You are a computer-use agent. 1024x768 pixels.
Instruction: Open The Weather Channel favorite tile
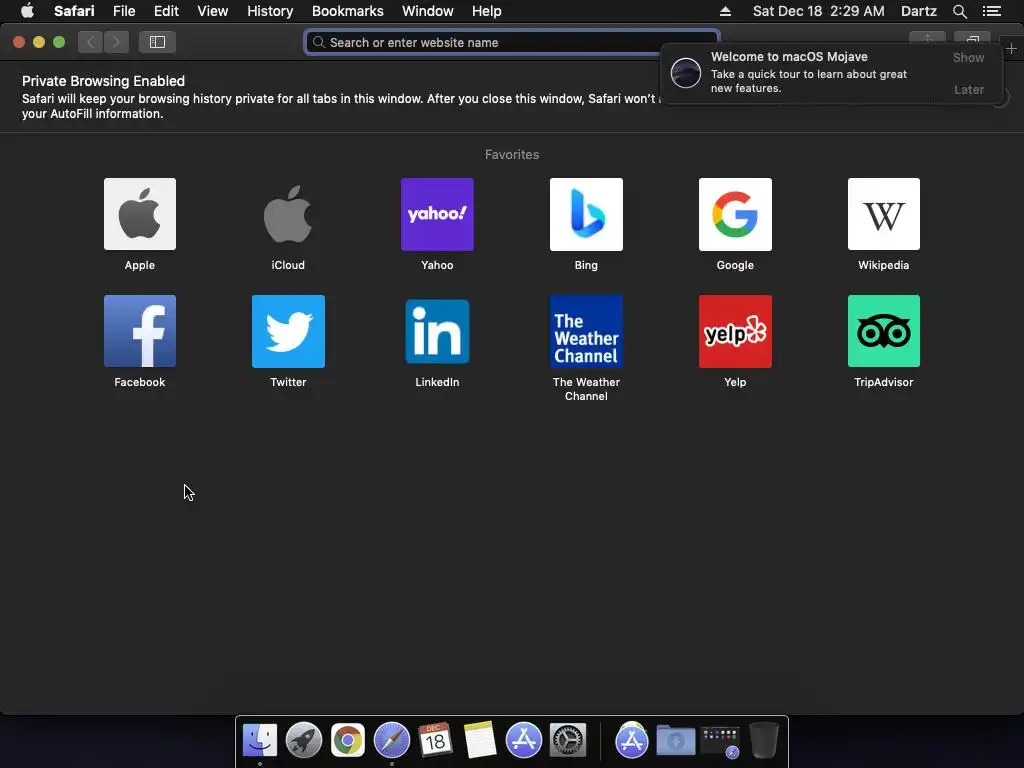pos(586,331)
